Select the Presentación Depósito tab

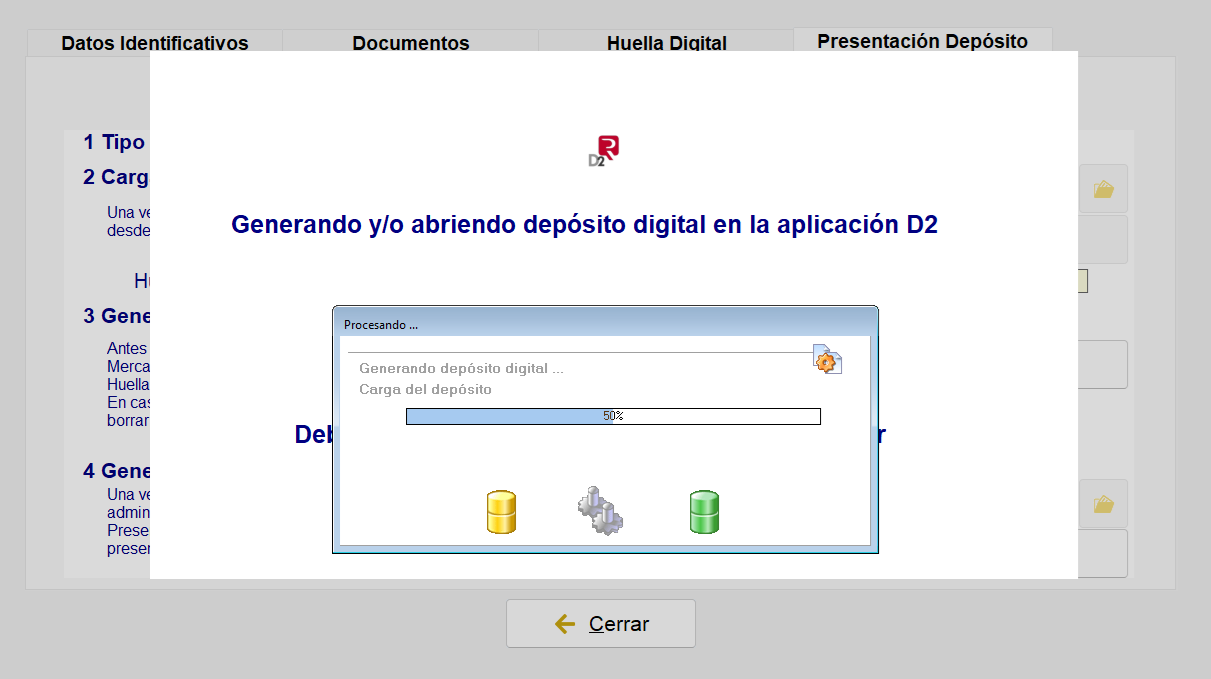[x=922, y=41]
